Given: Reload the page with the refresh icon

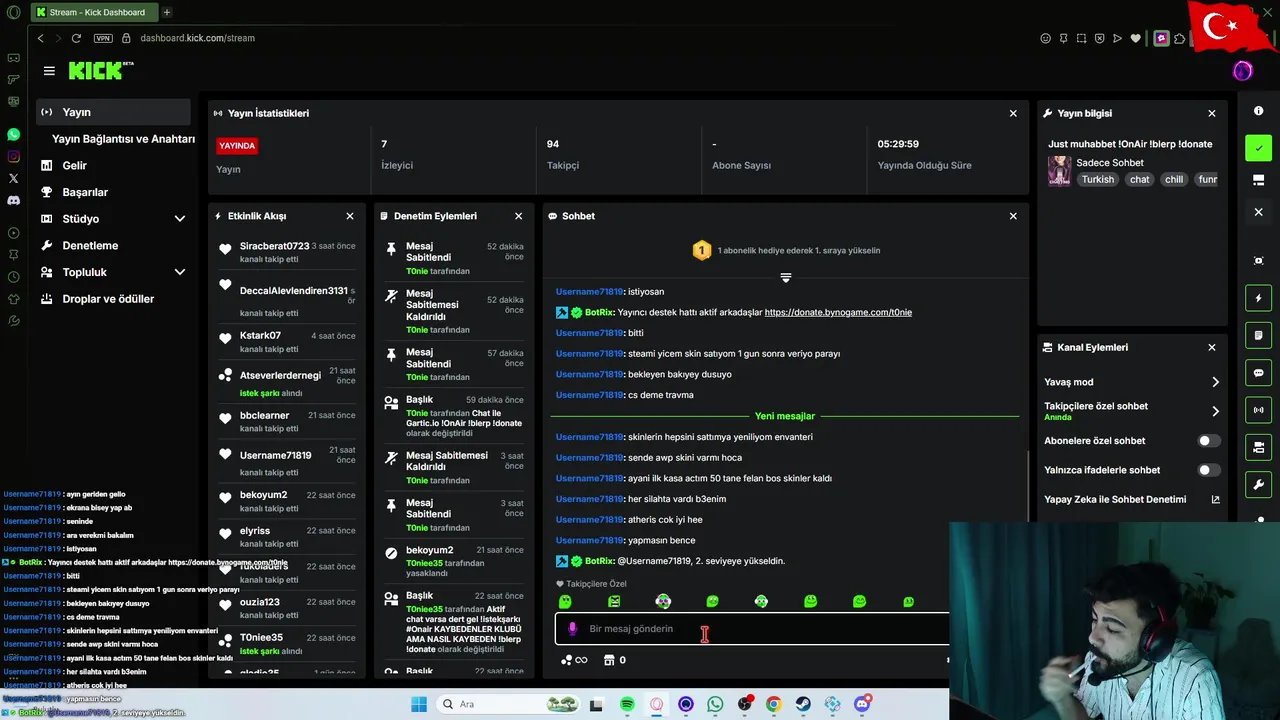Looking at the screenshot, I should pos(76,38).
